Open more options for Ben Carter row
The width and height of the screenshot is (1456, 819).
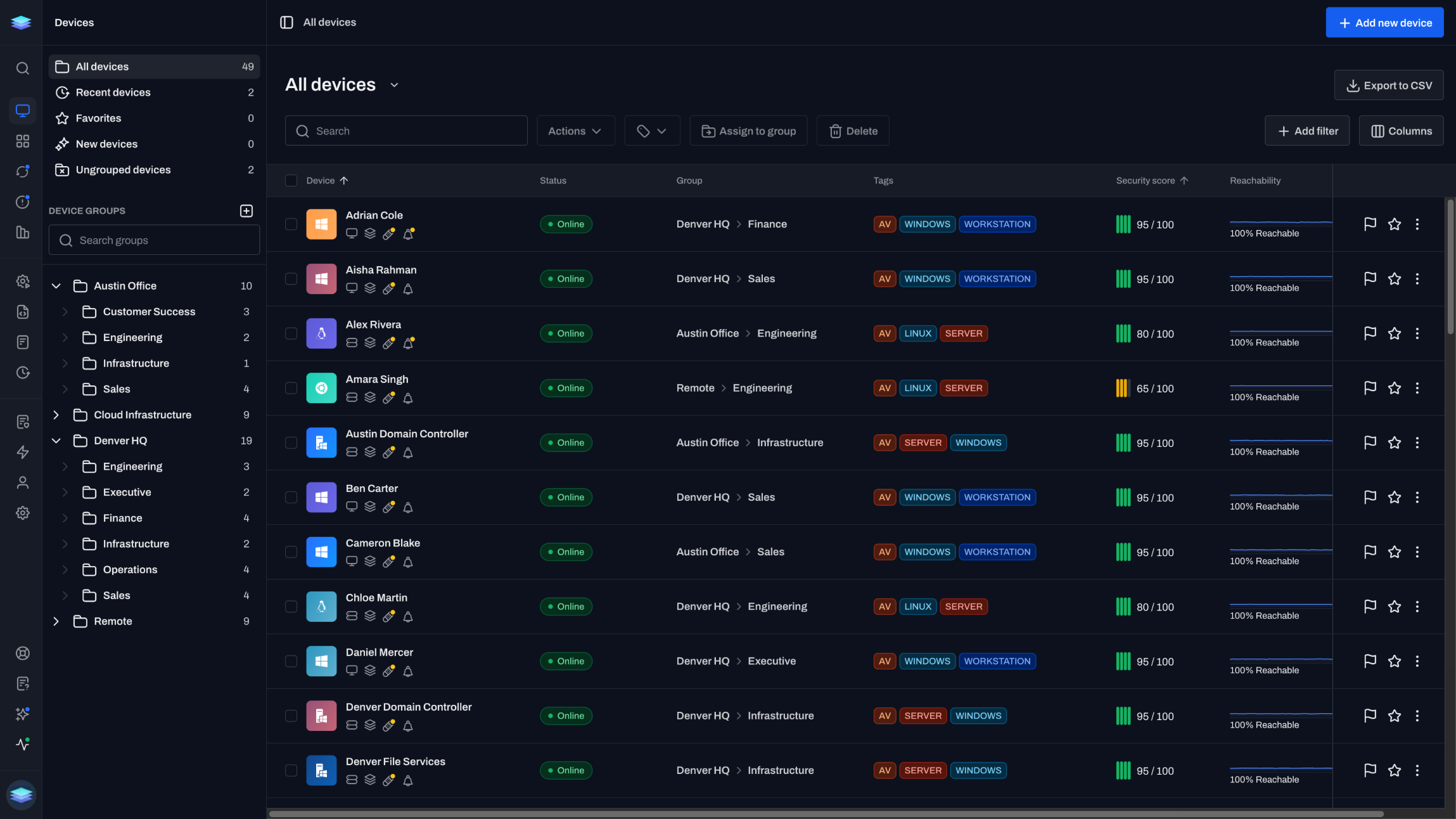[x=1417, y=497]
